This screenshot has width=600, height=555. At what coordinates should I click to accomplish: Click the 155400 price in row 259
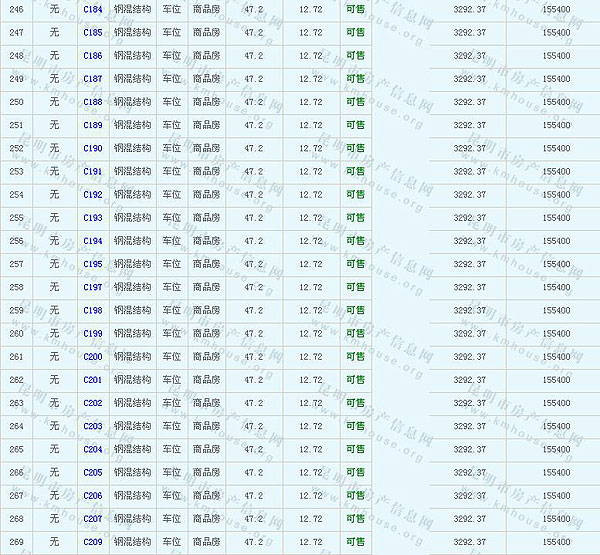pyautogui.click(x=556, y=310)
